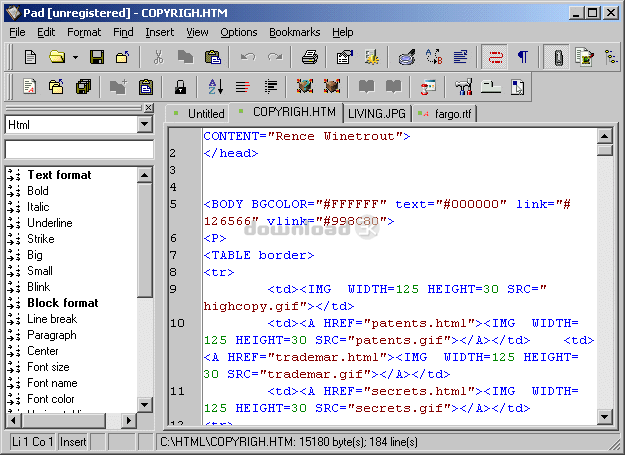Image resolution: width=625 pixels, height=455 pixels.
Task: Switch to the Untitled tab
Action: 198,114
